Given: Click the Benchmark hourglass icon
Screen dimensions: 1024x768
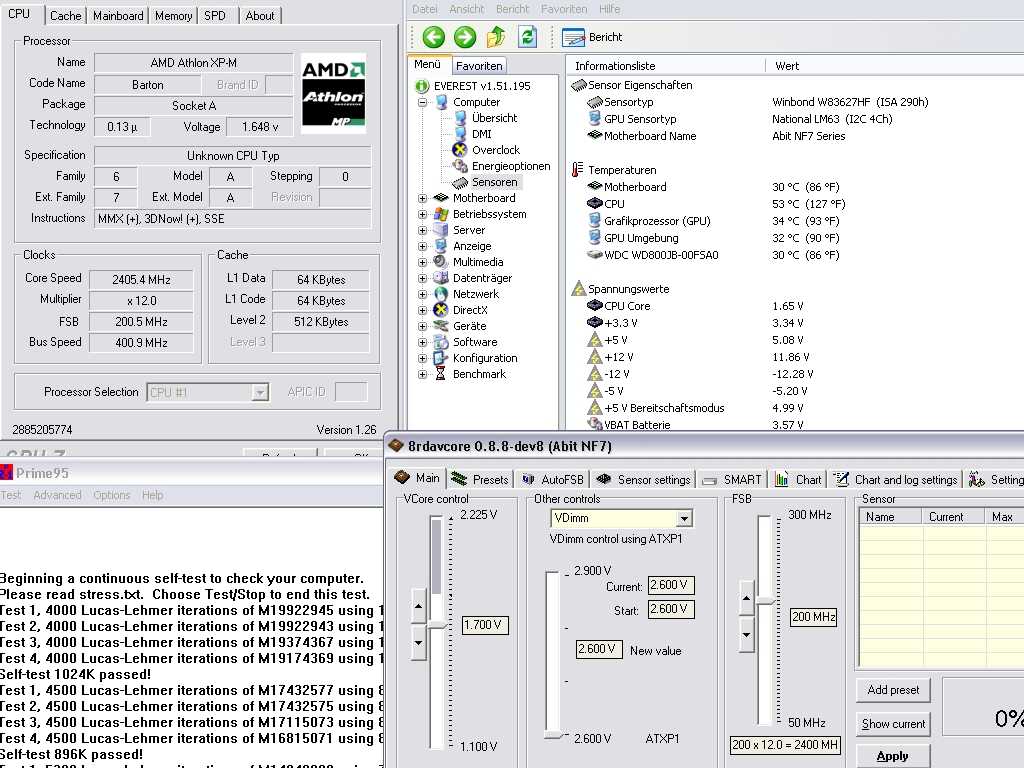Looking at the screenshot, I should pyautogui.click(x=441, y=374).
